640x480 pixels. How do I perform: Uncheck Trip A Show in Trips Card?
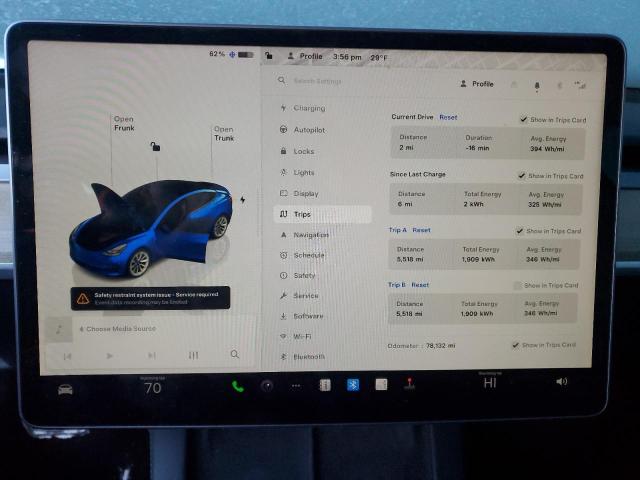[519, 231]
